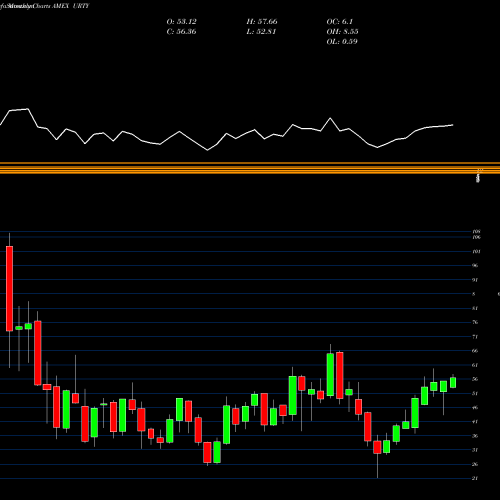
Task: Select the low value L: 52.81
Action: tap(261, 32)
